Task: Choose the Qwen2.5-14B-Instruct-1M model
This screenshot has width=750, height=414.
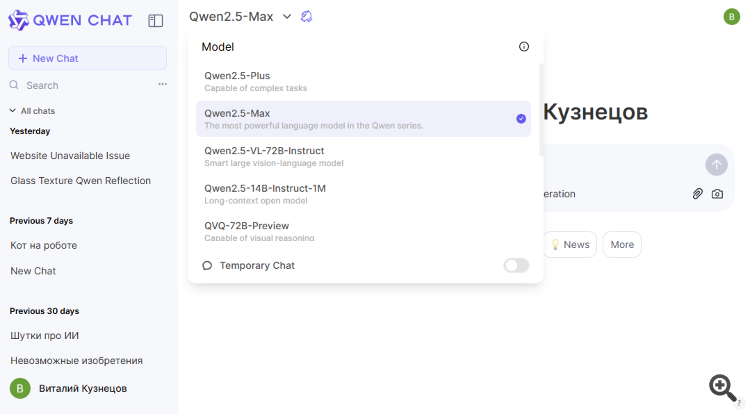Action: [x=364, y=194]
